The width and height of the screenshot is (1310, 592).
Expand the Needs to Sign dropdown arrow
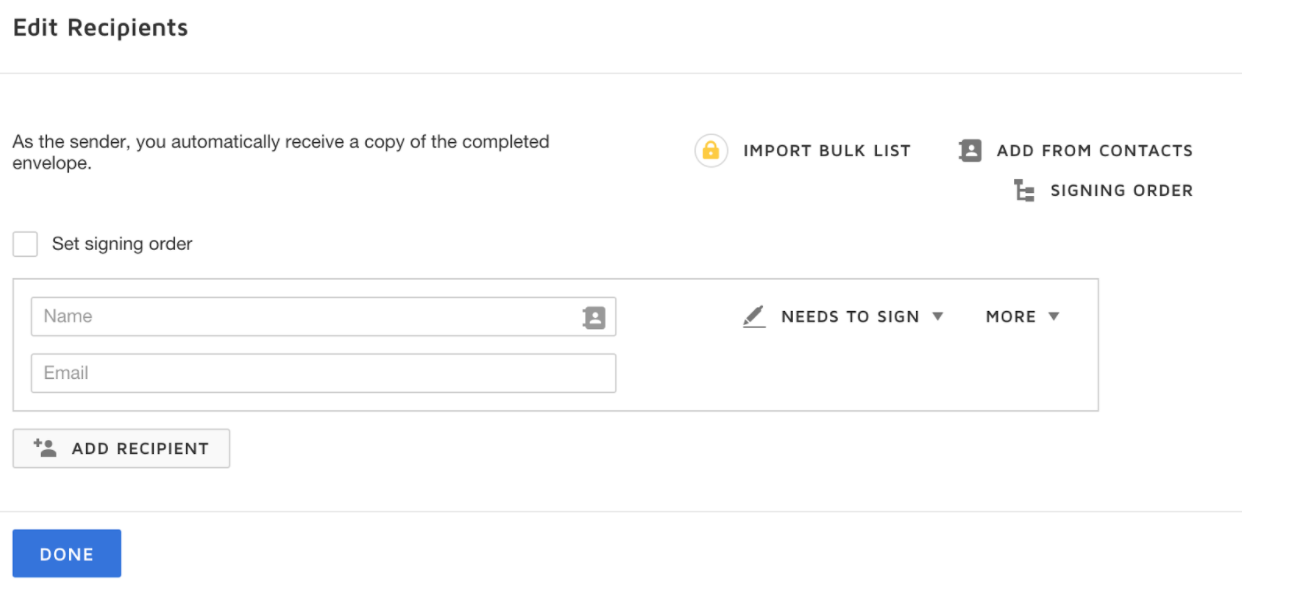pos(938,316)
